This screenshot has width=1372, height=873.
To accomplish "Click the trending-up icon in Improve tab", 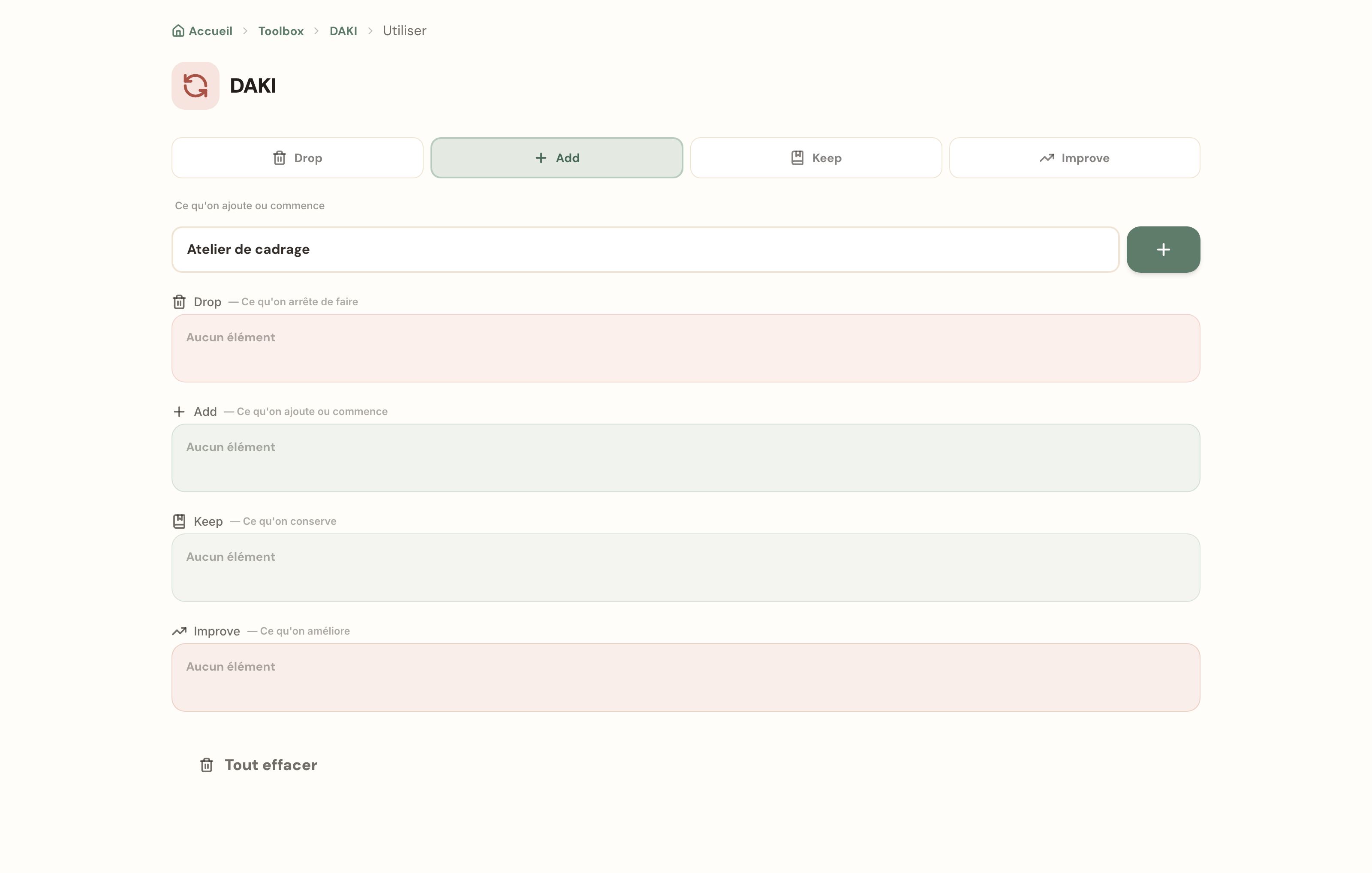I will click(x=1047, y=158).
